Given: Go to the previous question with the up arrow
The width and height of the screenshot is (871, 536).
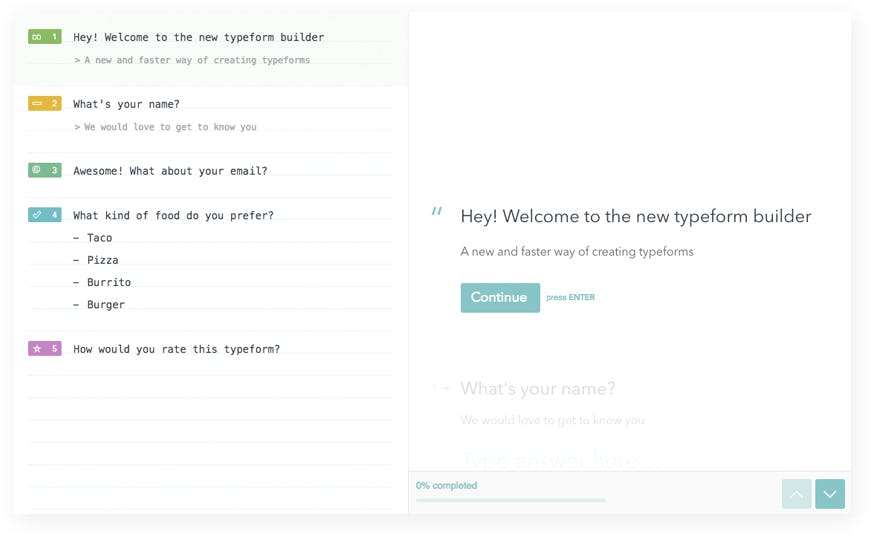Looking at the screenshot, I should pos(796,494).
